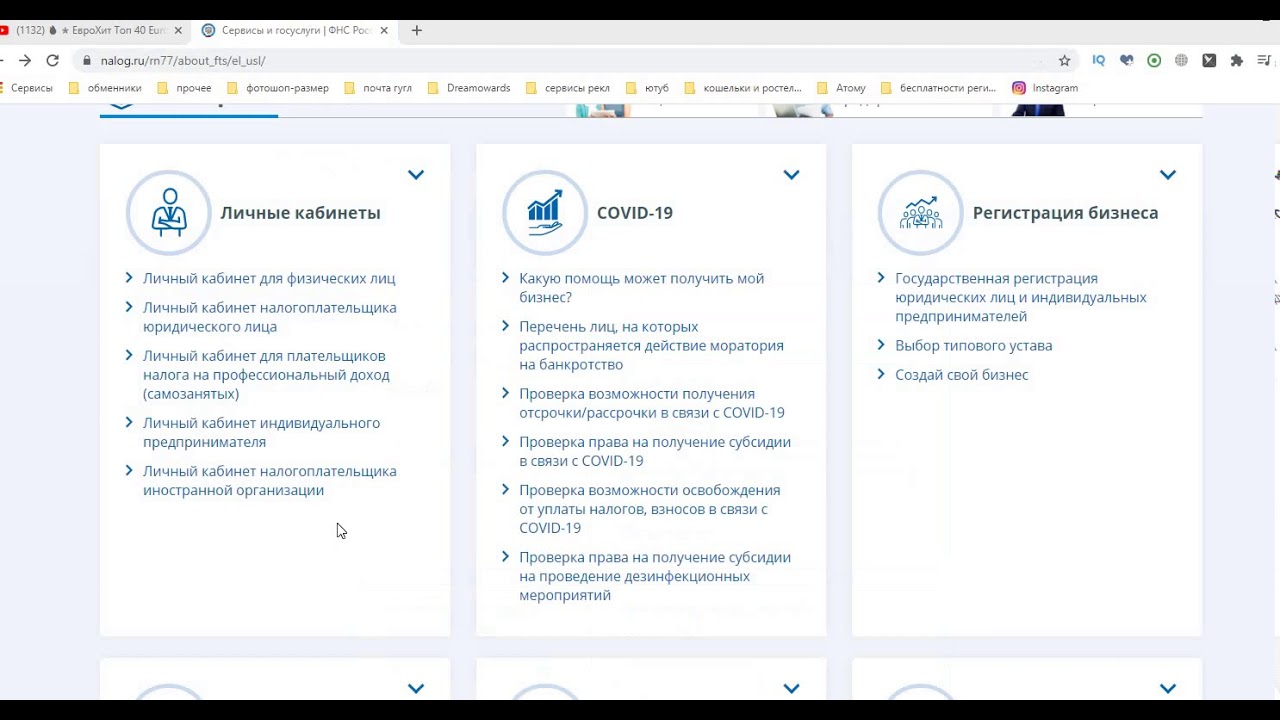
Task: Click the COVID-19 chart icon
Action: coord(545,213)
